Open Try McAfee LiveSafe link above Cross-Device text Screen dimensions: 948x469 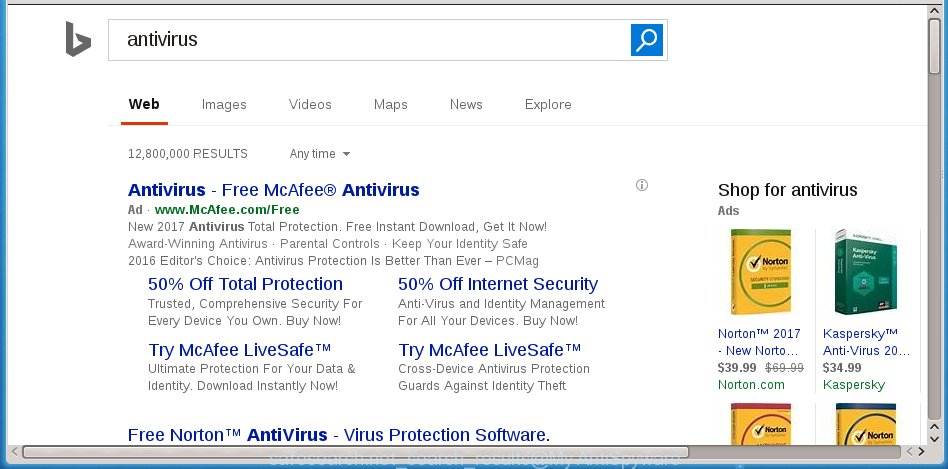pyautogui.click(x=490, y=349)
